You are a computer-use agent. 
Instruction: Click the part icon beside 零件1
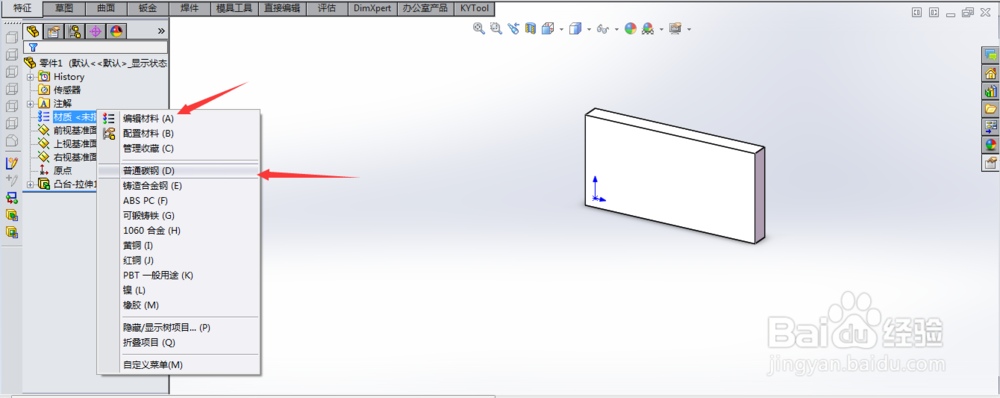pos(30,63)
